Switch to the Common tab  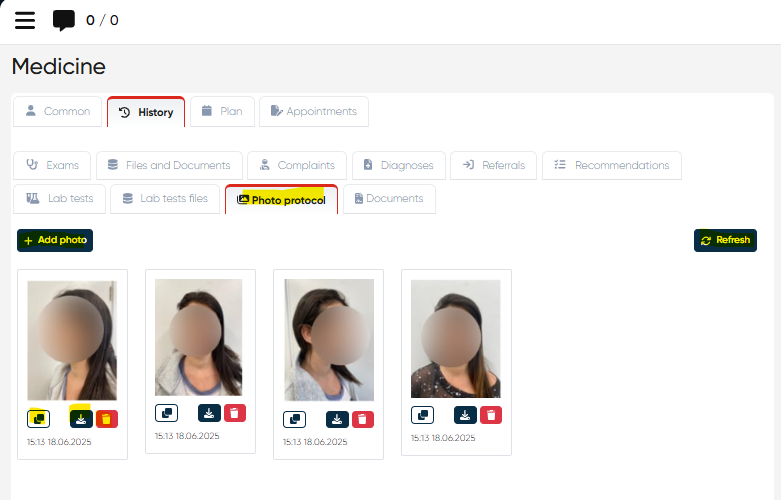click(x=58, y=112)
